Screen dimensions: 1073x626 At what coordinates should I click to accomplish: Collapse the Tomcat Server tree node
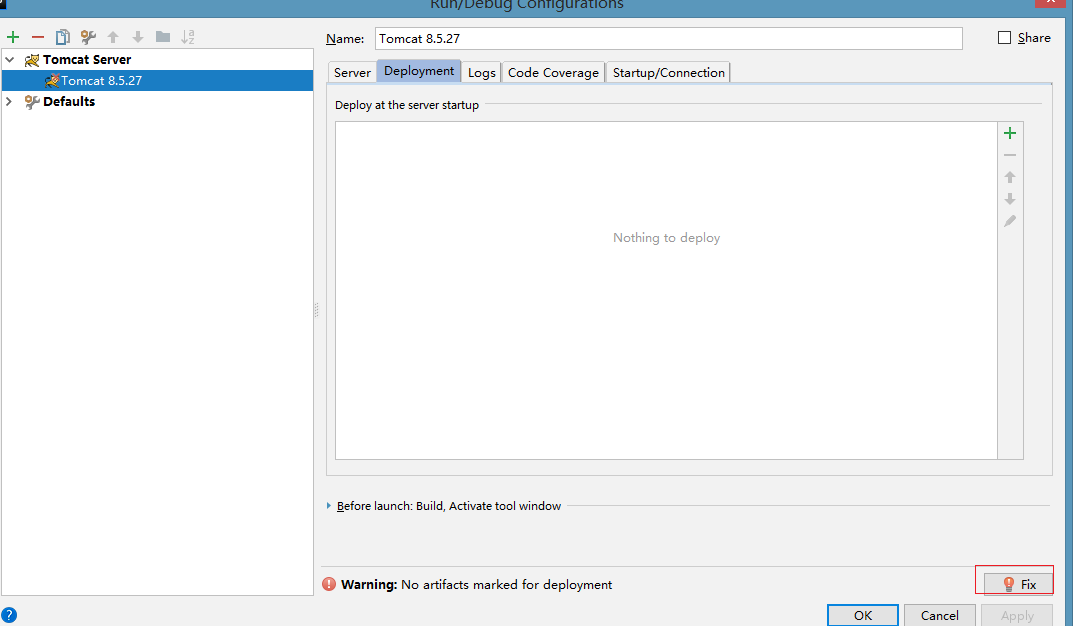click(10, 60)
